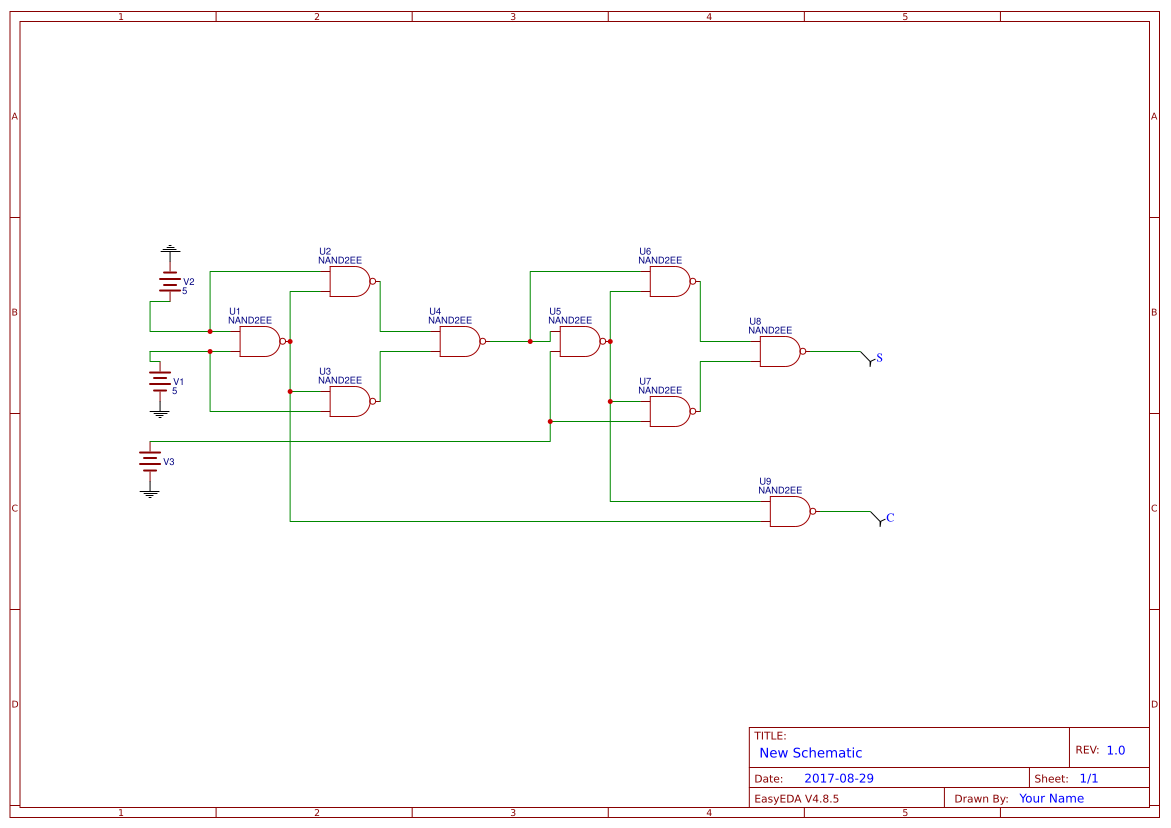Click the ground symbol above V2
This screenshot has width=1171, height=828.
(x=170, y=249)
